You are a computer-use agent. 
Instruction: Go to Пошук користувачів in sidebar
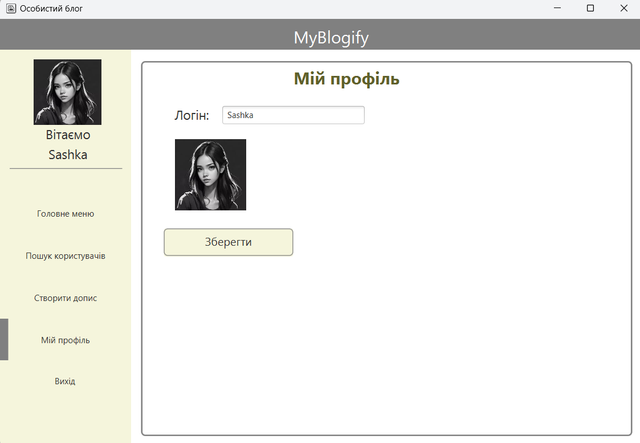pos(65,256)
